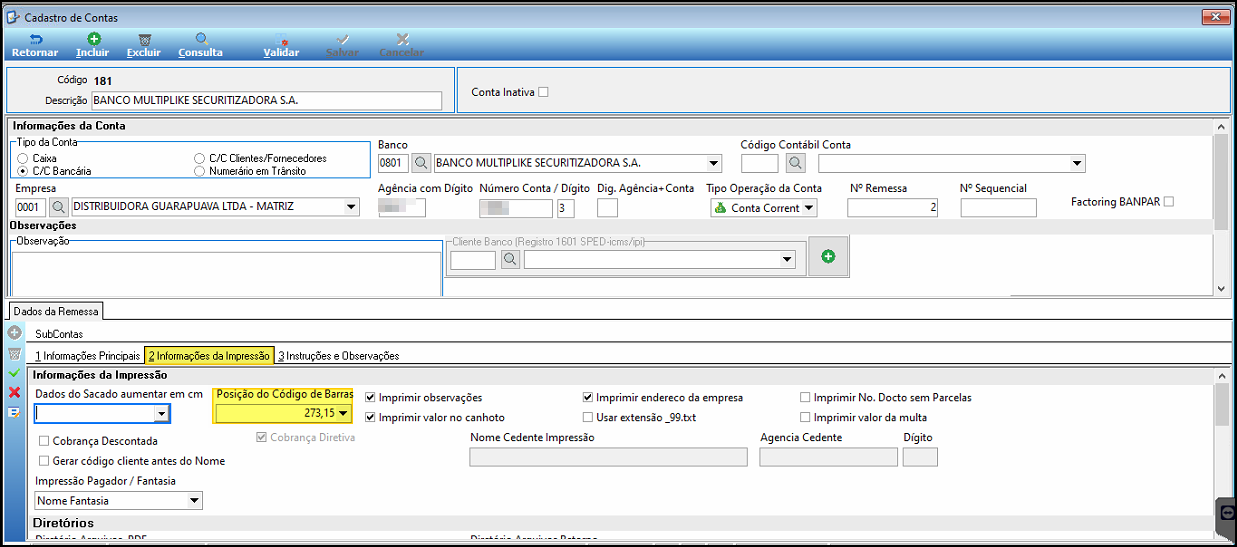Expand the Banco name dropdown
The image size is (1237, 547).
coord(713,163)
